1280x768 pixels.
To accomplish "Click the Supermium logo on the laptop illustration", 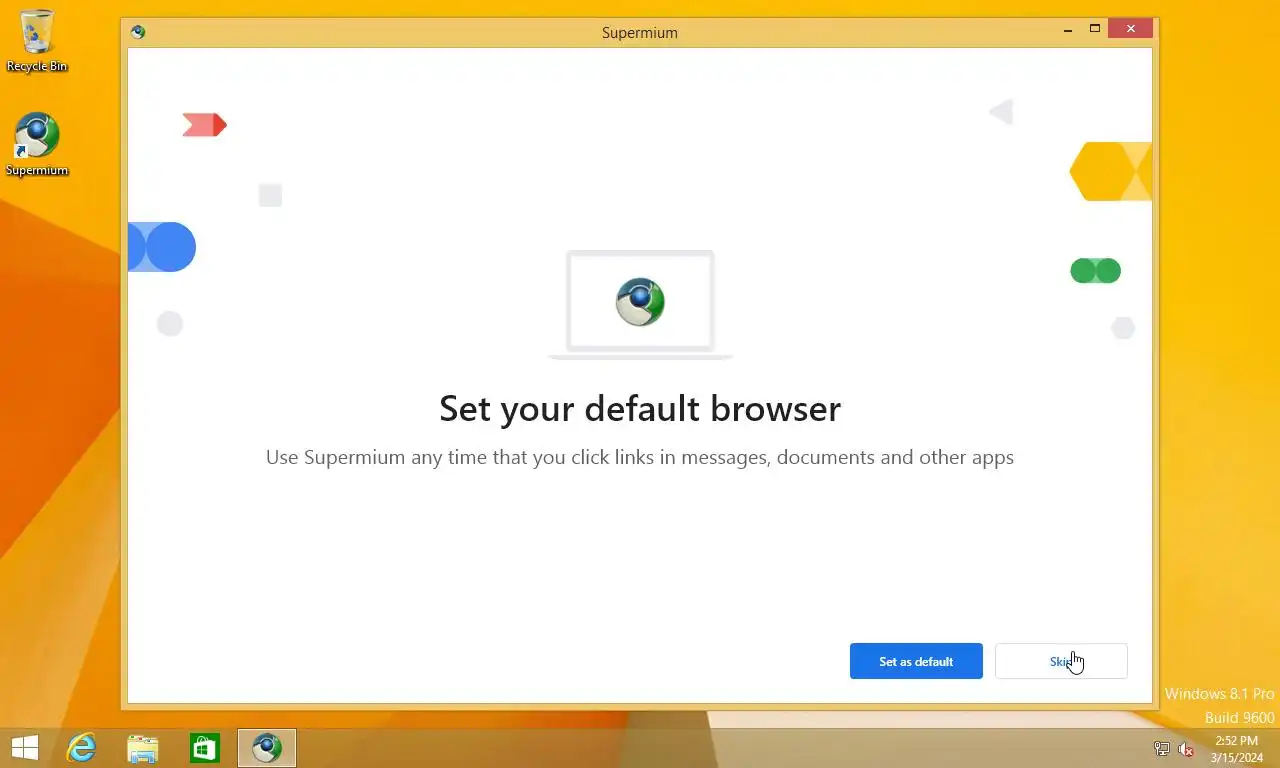I will tap(640, 302).
